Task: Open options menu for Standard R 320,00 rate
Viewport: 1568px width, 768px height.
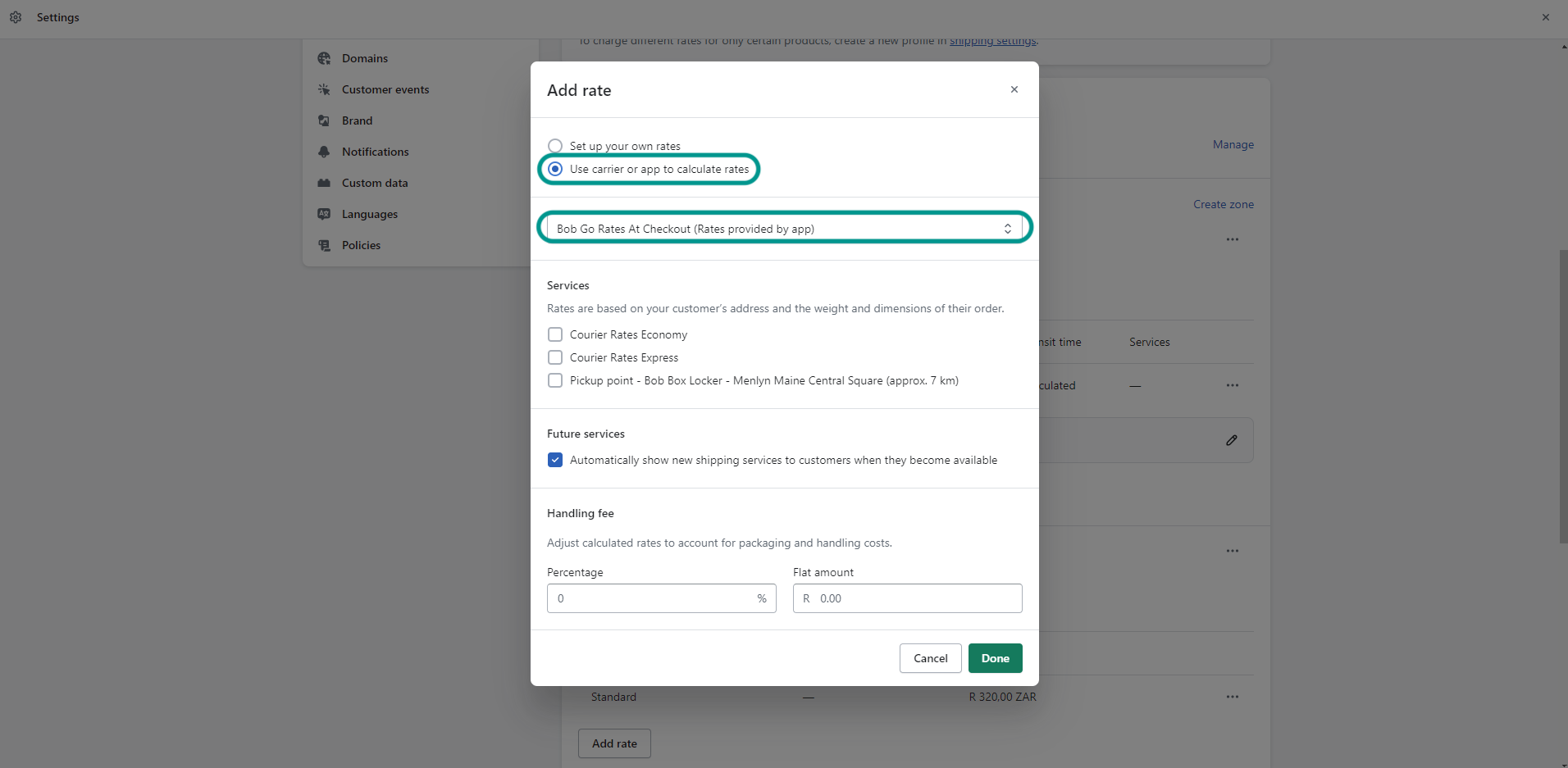Action: click(1232, 697)
